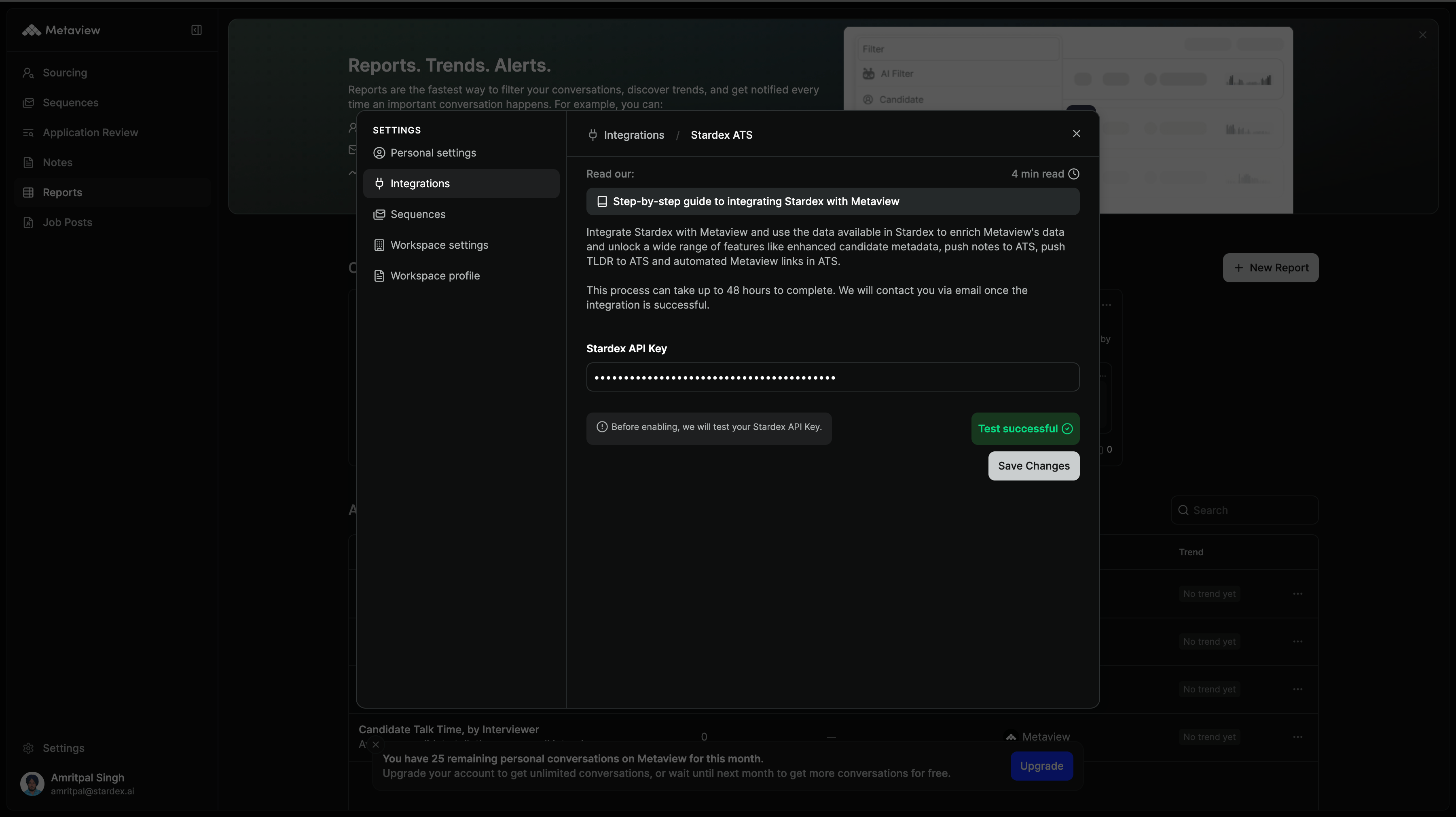Click the Stardex API Key field
Screen dimensions: 1456x817
pyautogui.click(x=832, y=377)
